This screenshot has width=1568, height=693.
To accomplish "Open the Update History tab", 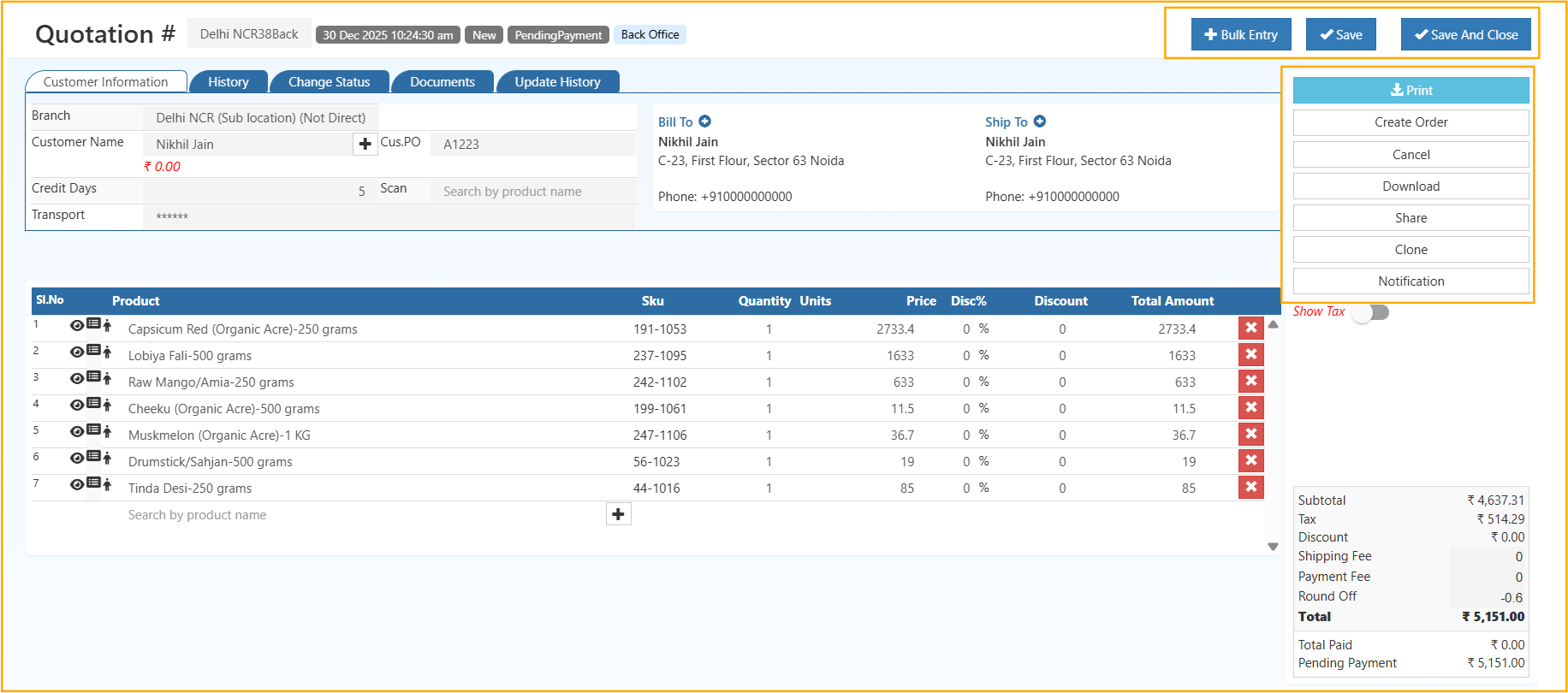I will tap(557, 82).
